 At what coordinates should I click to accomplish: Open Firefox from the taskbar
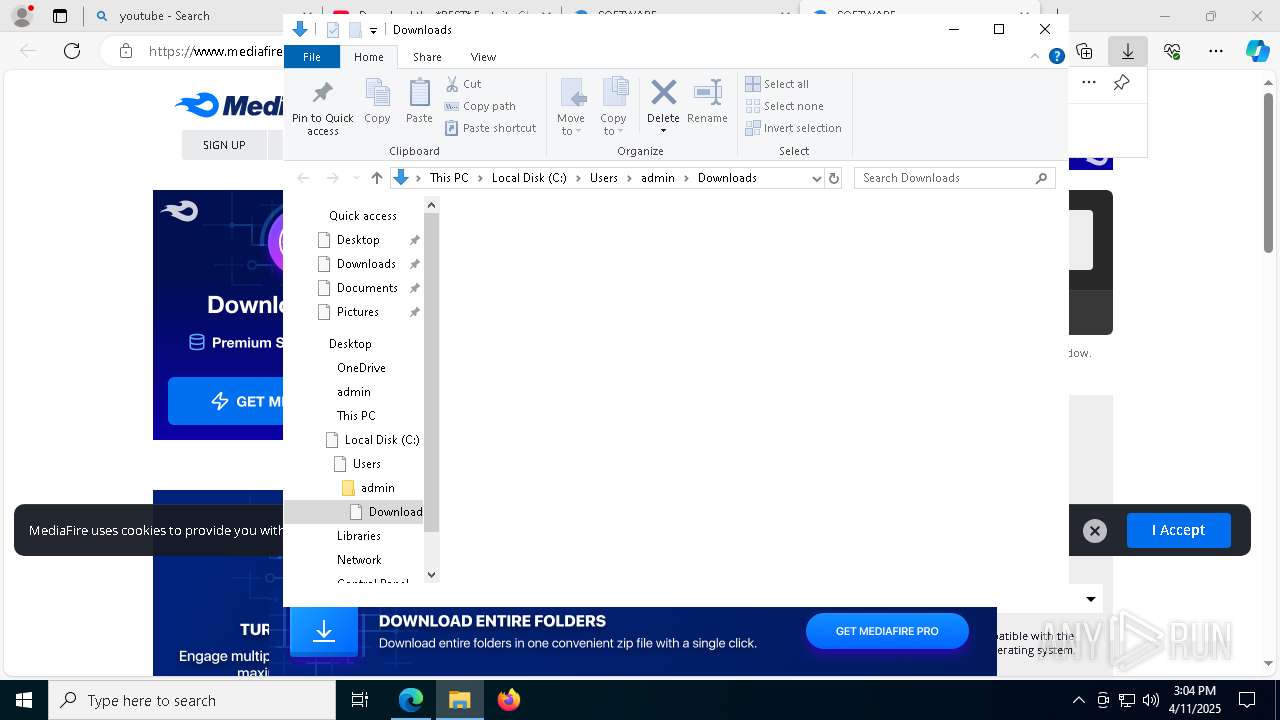tap(509, 700)
